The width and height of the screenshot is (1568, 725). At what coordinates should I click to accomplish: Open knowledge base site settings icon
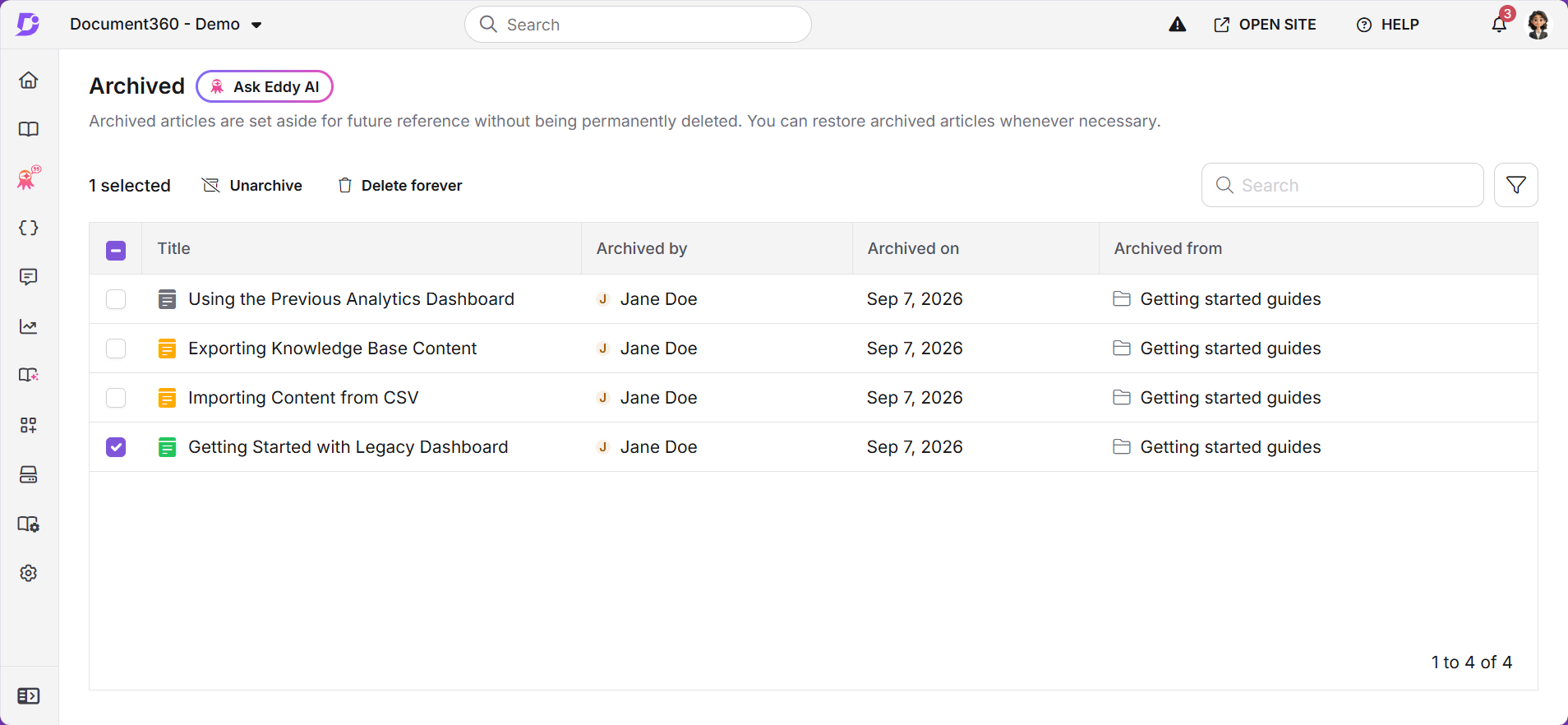pos(29,524)
